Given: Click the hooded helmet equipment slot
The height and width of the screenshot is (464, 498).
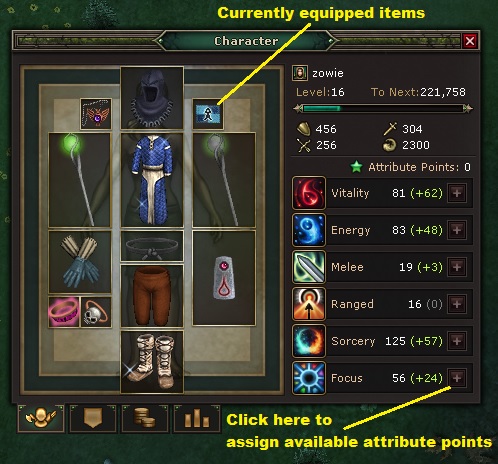Looking at the screenshot, I should click(152, 98).
